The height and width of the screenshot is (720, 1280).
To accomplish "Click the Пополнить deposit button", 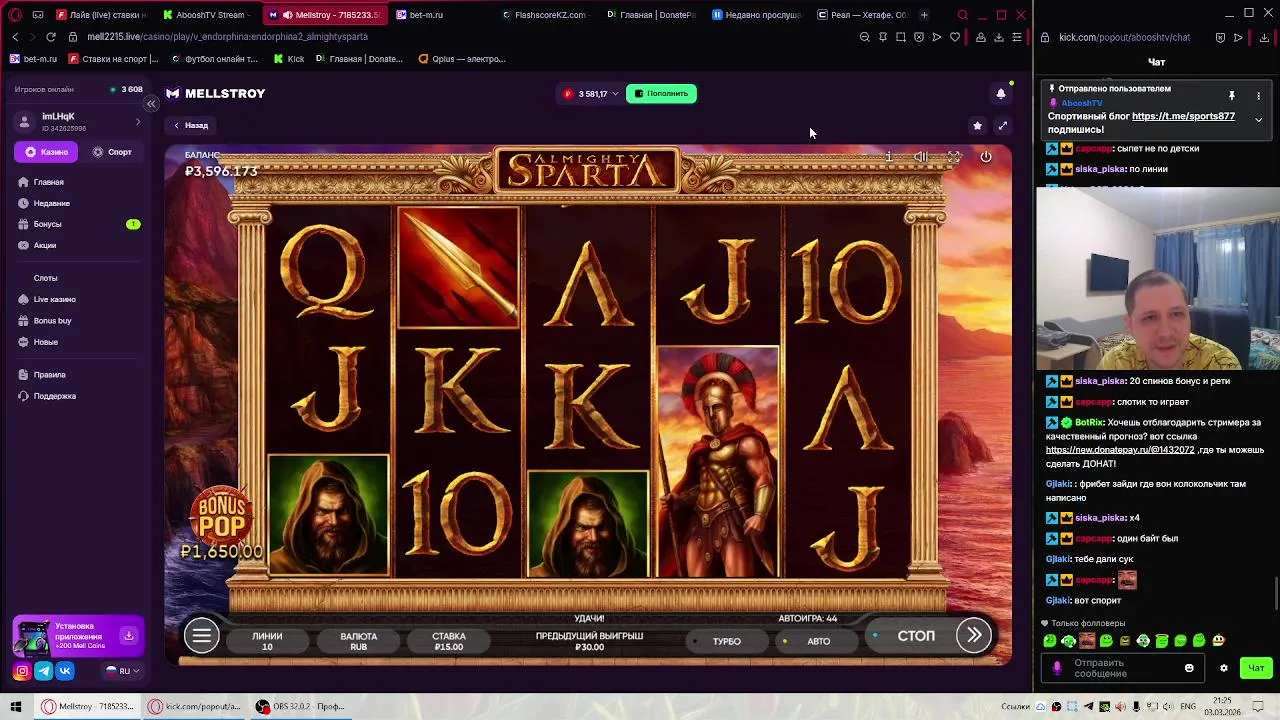I will pyautogui.click(x=661, y=94).
